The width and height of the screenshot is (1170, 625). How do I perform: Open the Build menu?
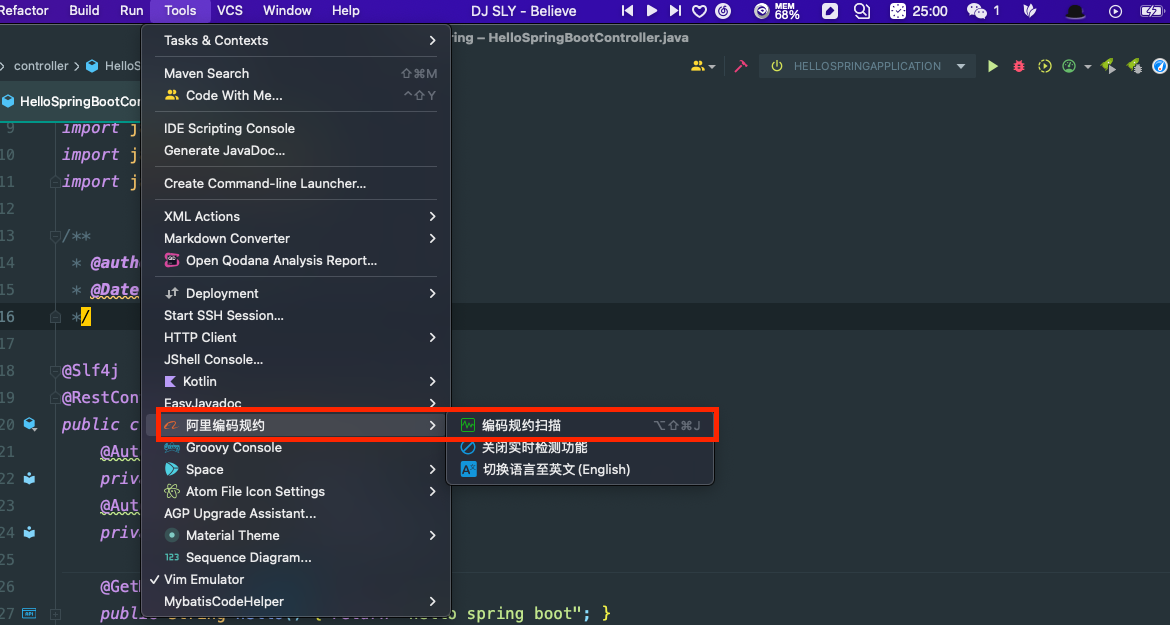pyautogui.click(x=84, y=10)
